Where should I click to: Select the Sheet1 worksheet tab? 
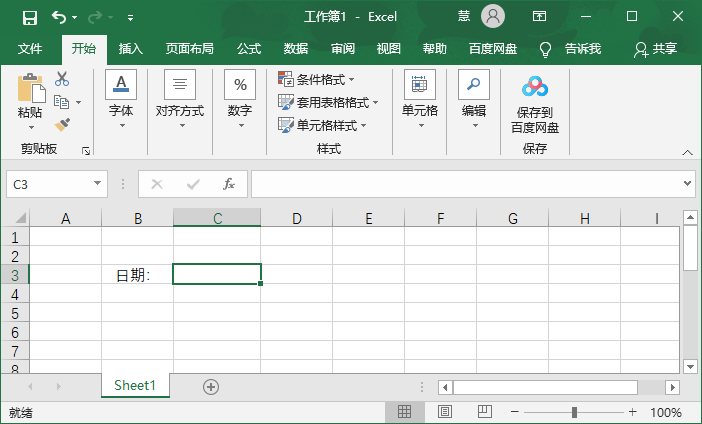click(x=135, y=385)
